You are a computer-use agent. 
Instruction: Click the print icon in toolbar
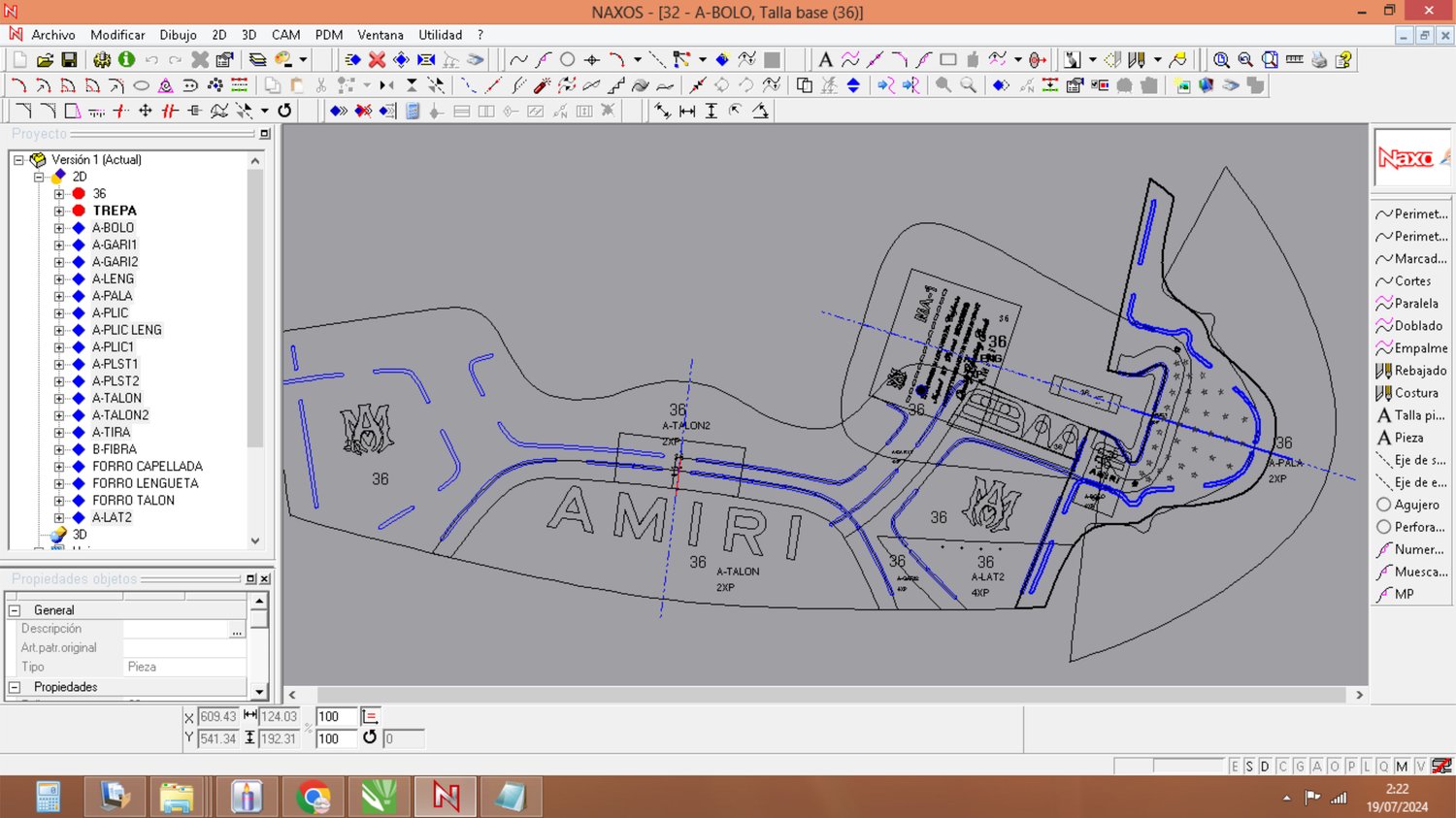(x=1319, y=60)
